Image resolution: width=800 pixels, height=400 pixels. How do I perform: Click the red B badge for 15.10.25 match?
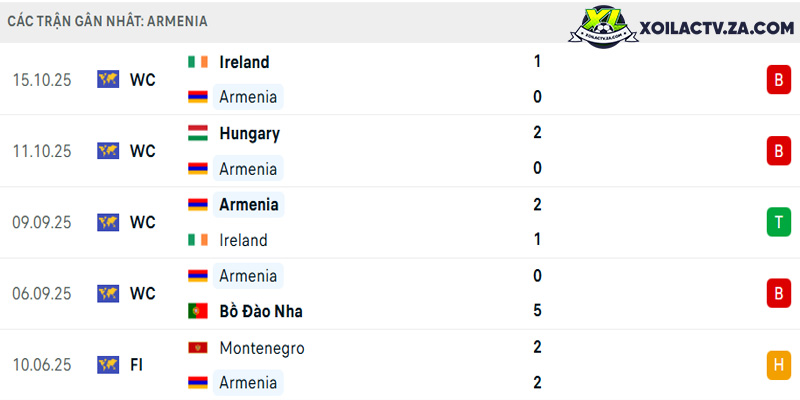[x=779, y=80]
